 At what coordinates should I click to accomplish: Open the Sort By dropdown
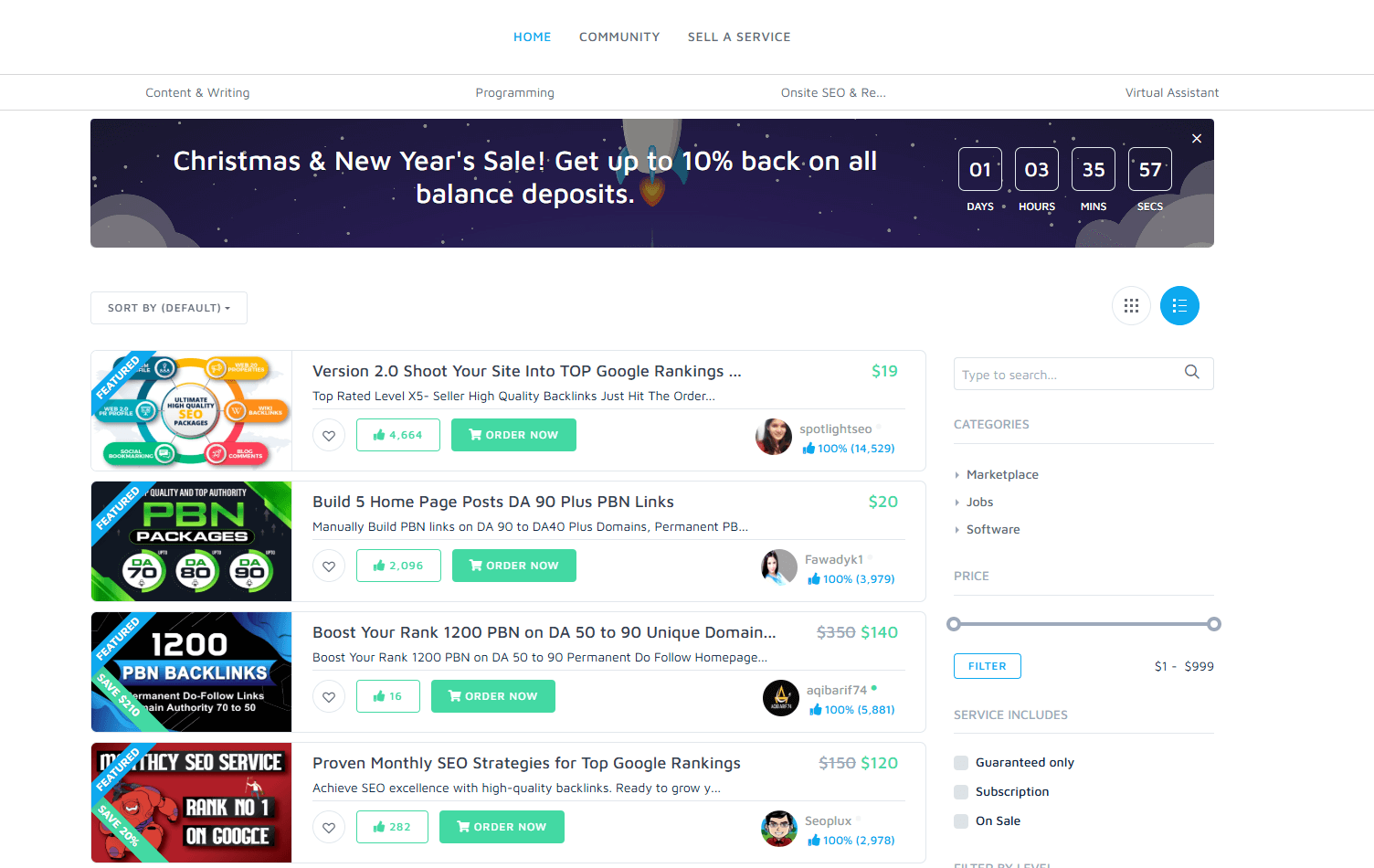point(169,308)
